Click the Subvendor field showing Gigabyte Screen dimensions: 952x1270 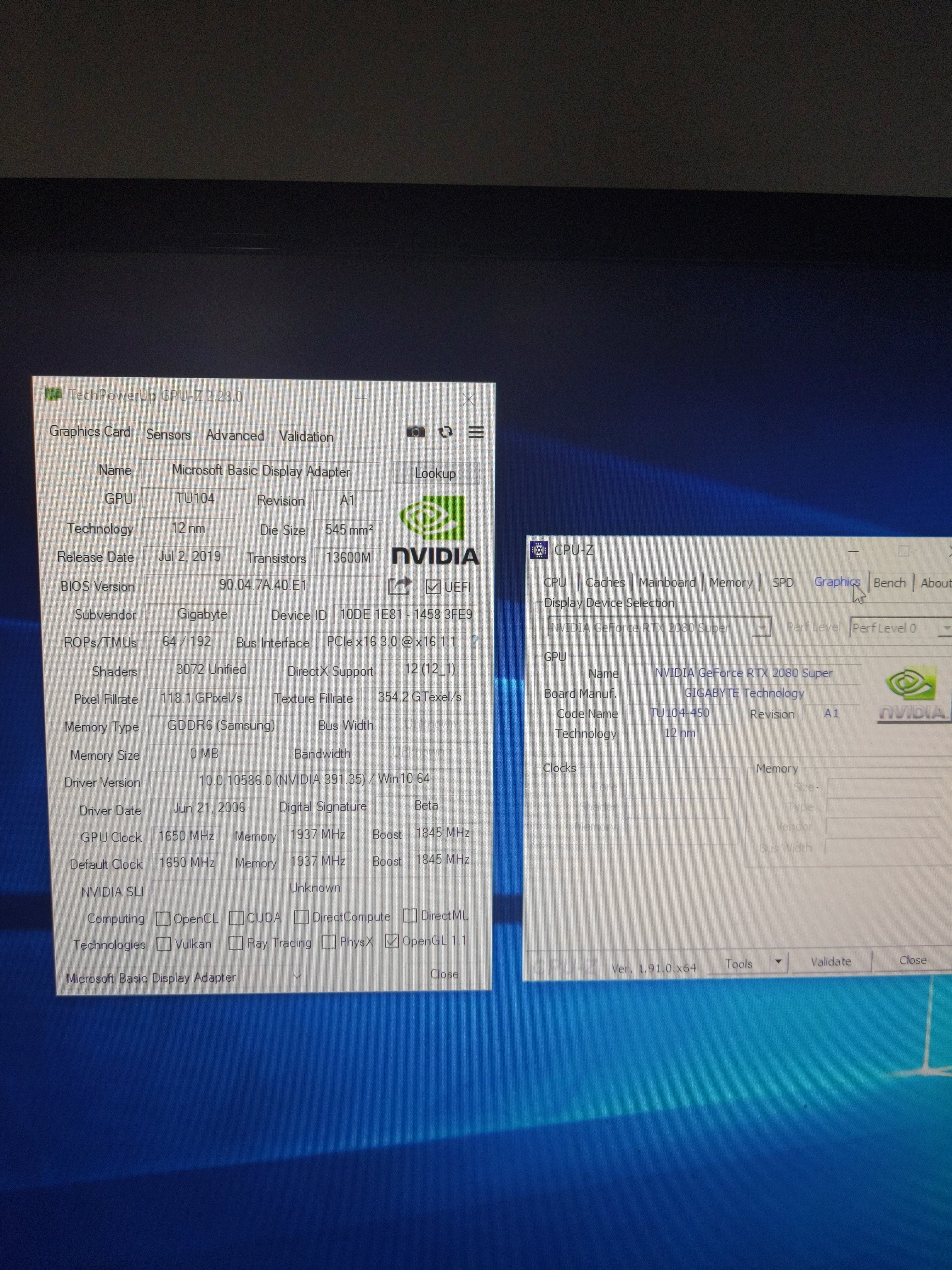click(x=202, y=614)
